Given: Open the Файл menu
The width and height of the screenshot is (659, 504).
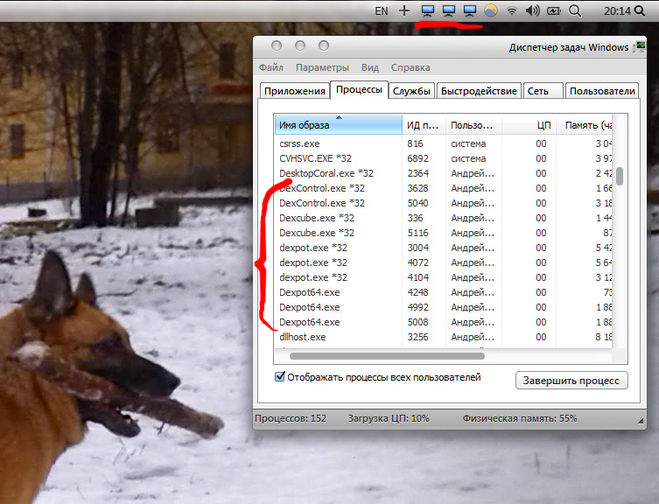Looking at the screenshot, I should click(x=271, y=68).
